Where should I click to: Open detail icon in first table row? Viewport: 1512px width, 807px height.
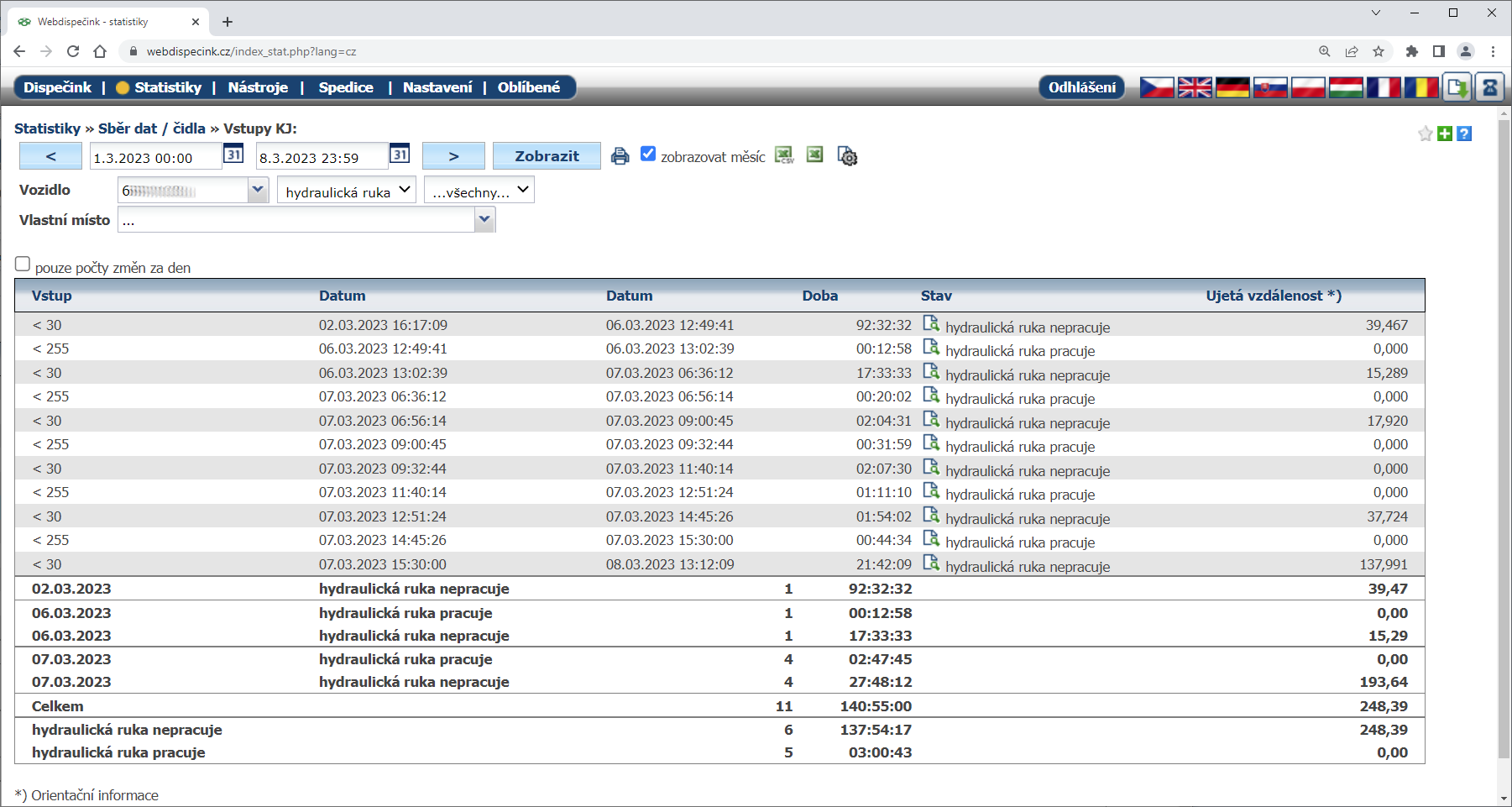tap(930, 323)
